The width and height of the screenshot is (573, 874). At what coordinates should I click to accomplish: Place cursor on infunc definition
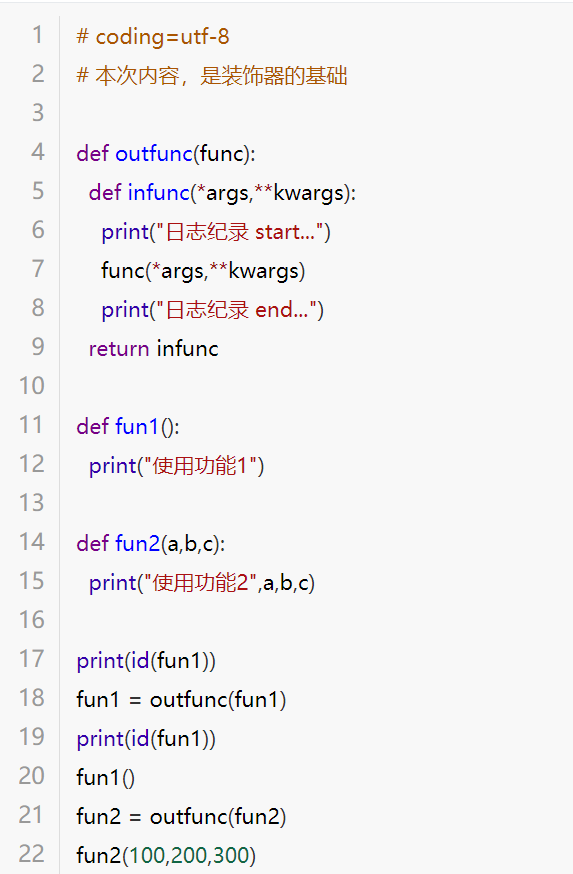tap(159, 192)
